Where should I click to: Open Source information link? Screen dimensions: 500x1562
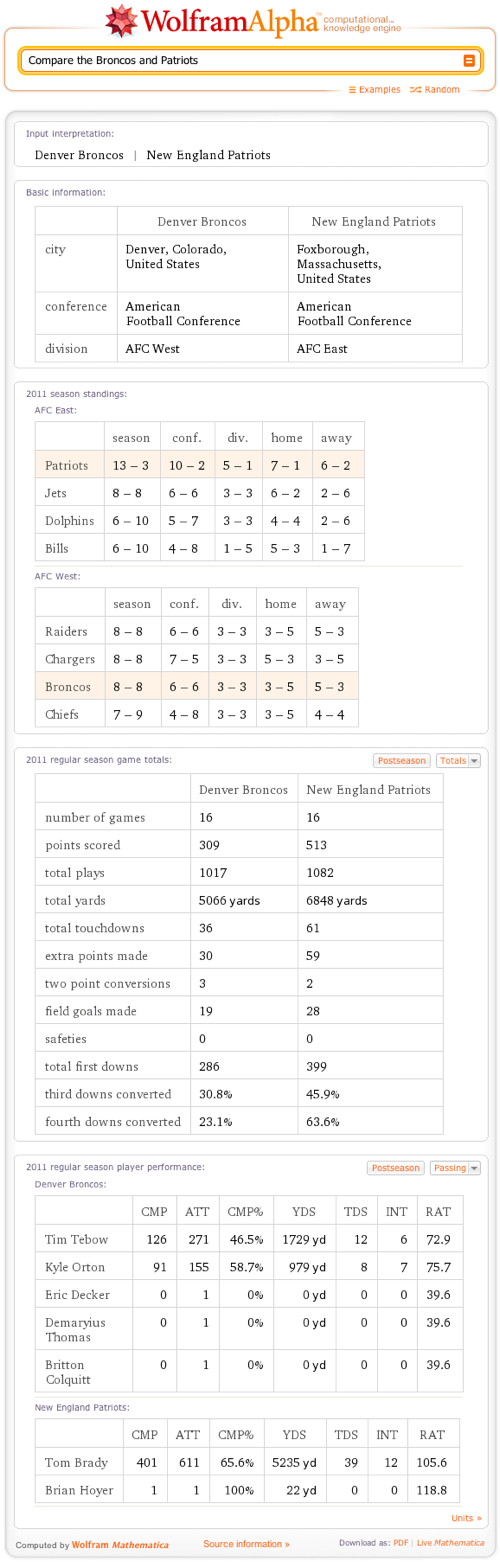point(246,1544)
